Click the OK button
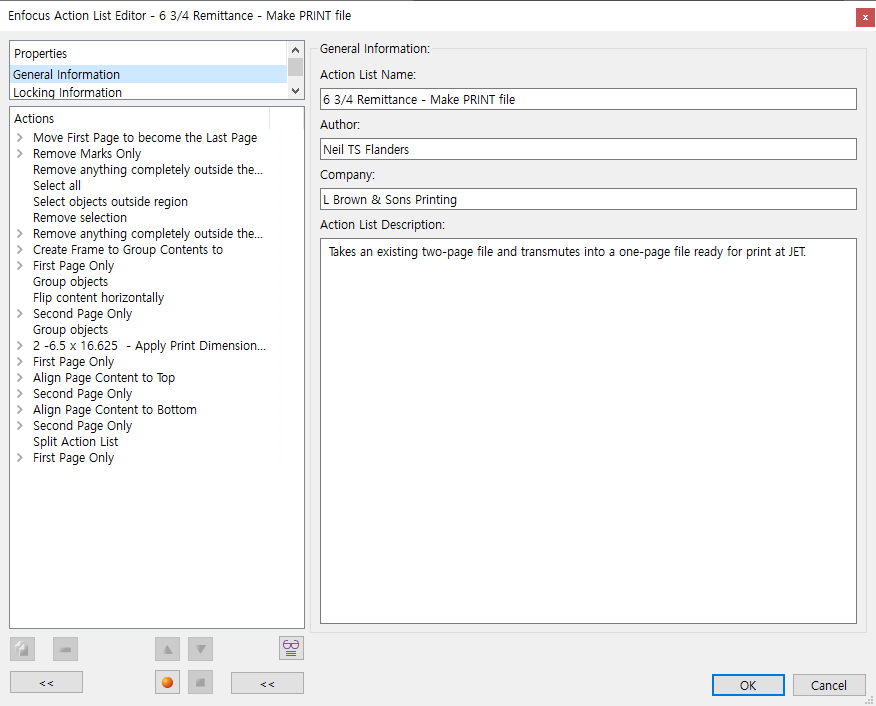The width and height of the screenshot is (876, 706). point(748,685)
